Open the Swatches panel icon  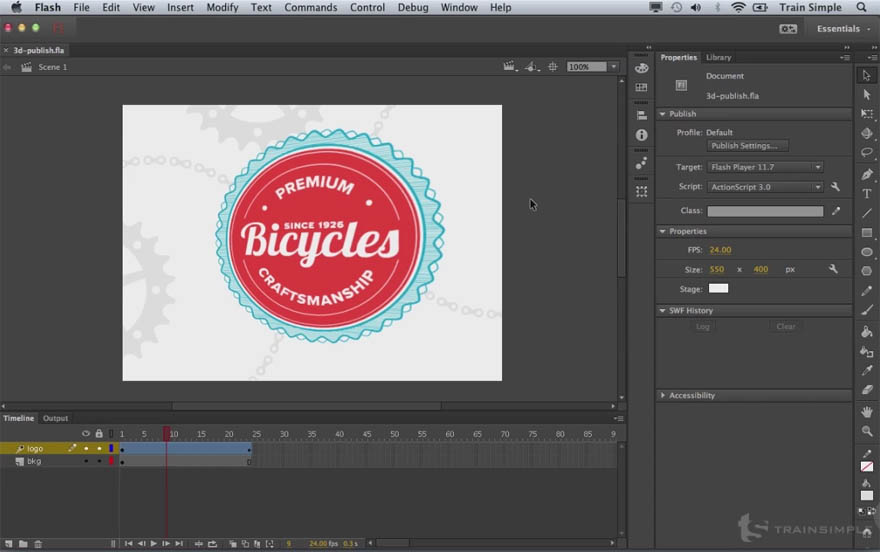click(641, 88)
